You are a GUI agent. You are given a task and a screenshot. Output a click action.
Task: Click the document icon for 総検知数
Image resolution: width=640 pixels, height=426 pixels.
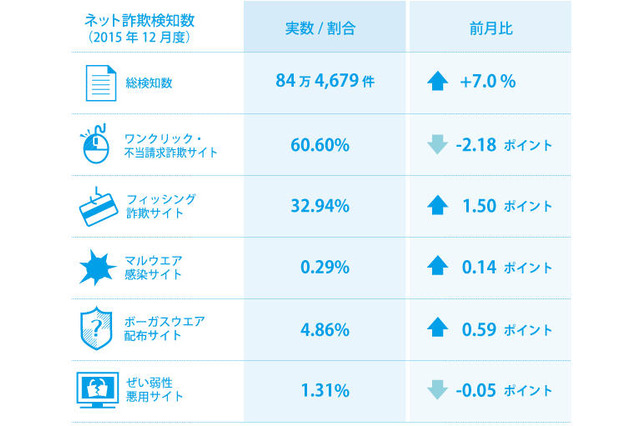(x=93, y=83)
